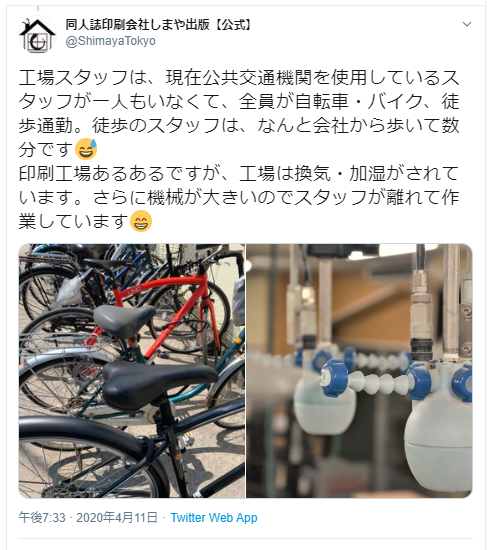
Task: Click the house logo in the avatar
Action: tap(37, 35)
